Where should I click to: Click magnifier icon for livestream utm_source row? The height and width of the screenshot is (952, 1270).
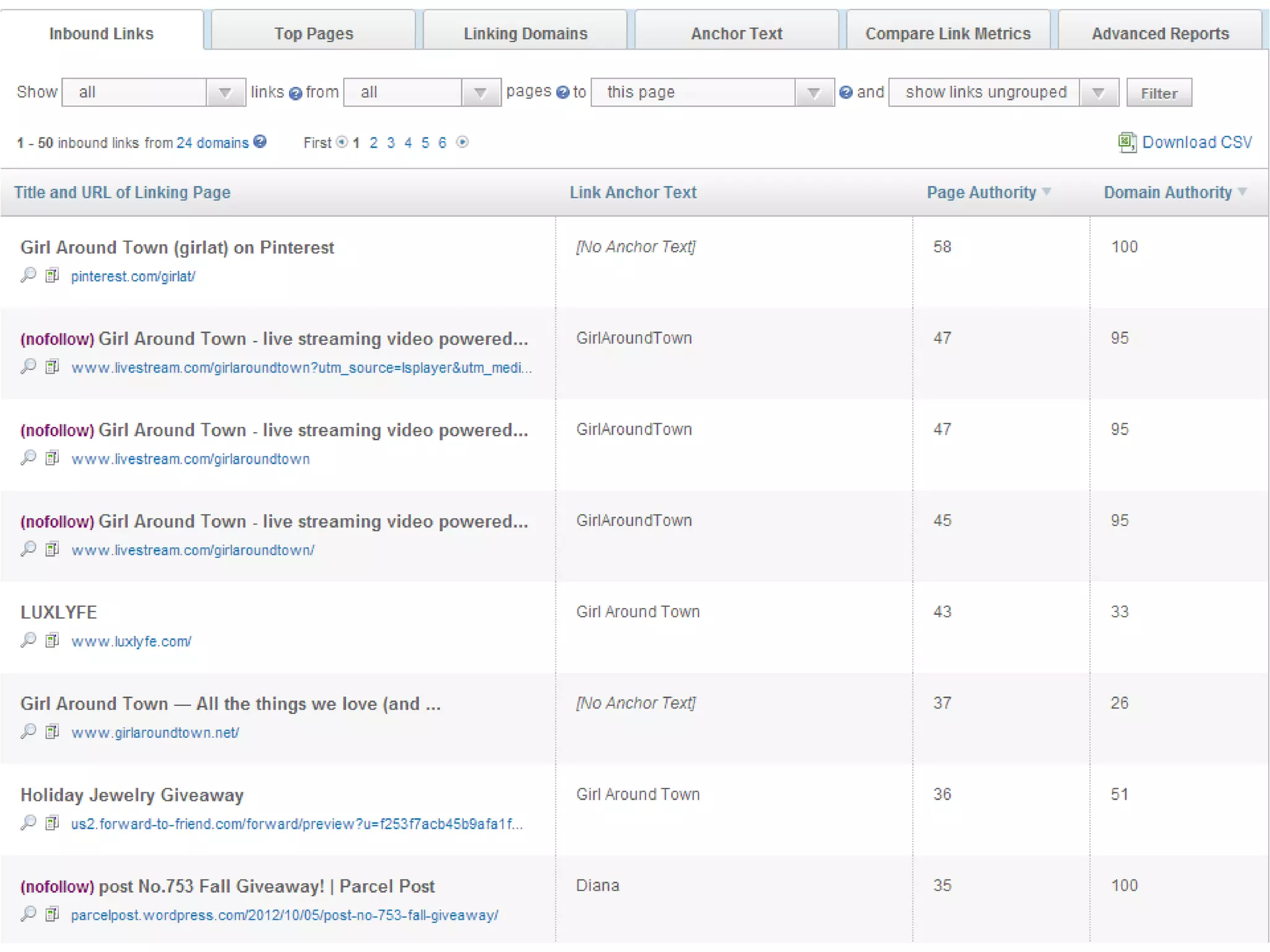[x=29, y=366]
